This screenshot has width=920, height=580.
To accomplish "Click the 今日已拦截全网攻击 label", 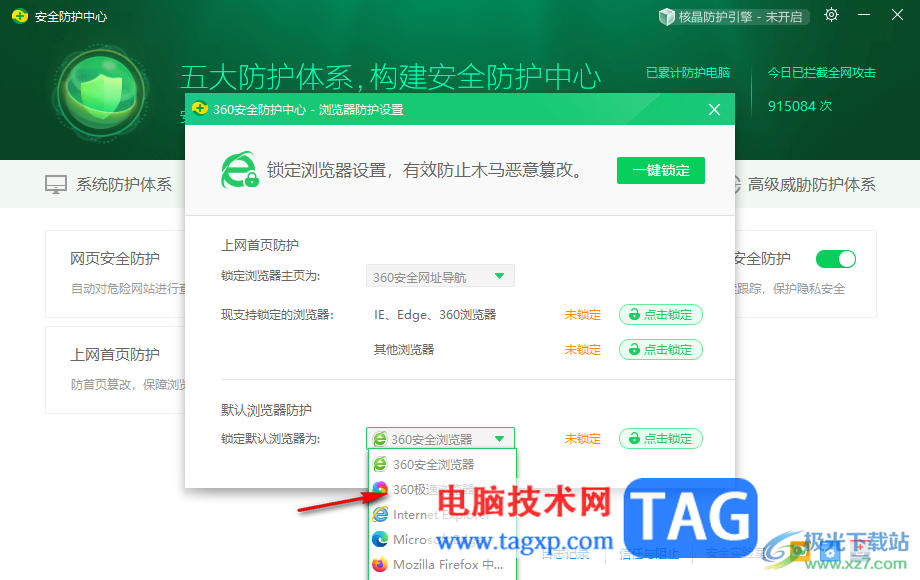I will click(821, 73).
